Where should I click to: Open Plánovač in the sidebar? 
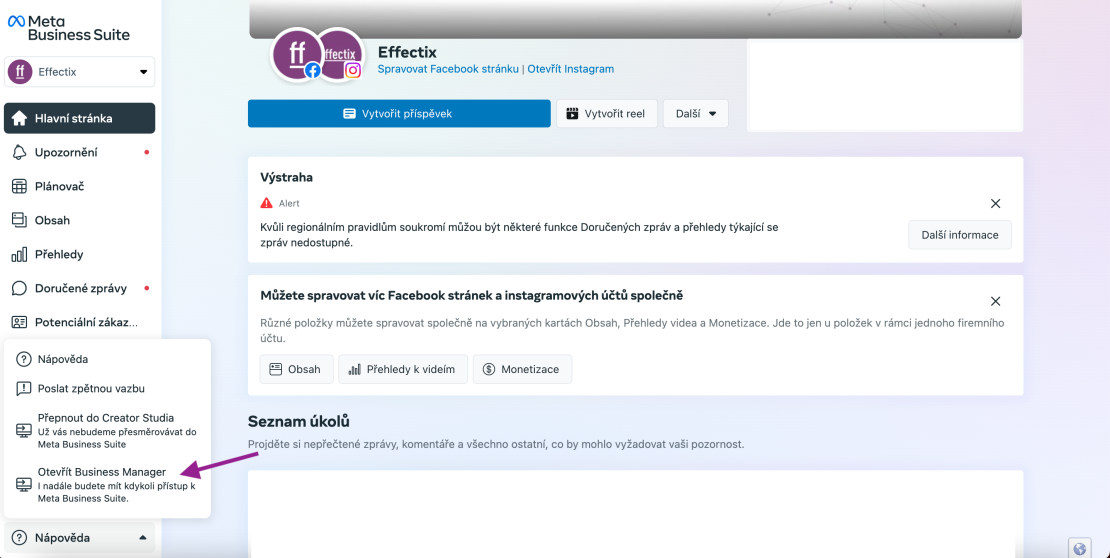tap(79, 186)
